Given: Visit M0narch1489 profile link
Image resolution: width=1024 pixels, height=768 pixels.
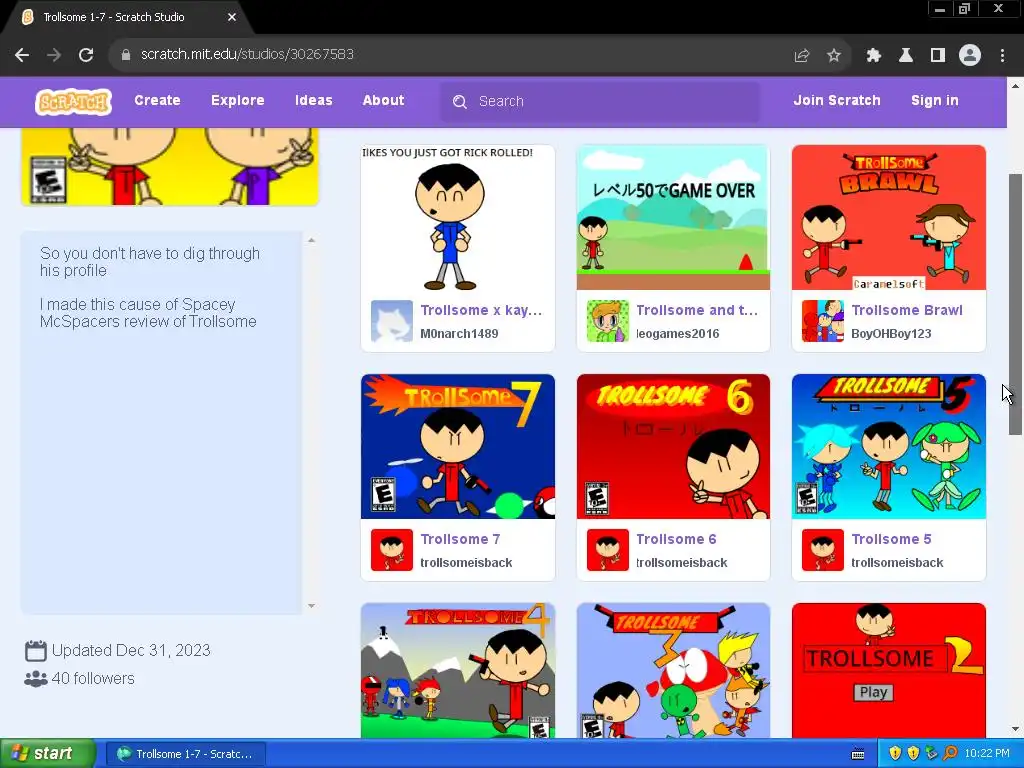Looking at the screenshot, I should 459,334.
